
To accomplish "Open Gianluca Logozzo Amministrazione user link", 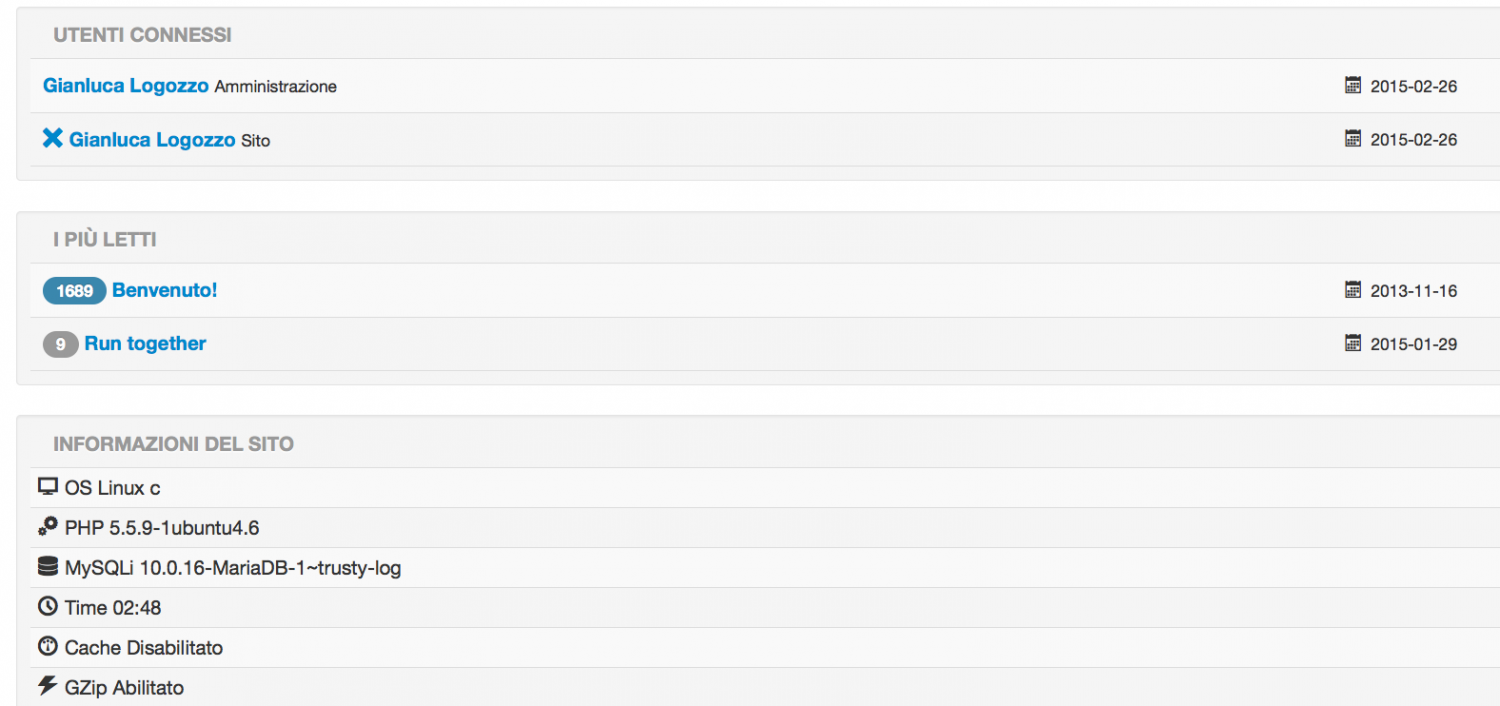I will point(125,86).
